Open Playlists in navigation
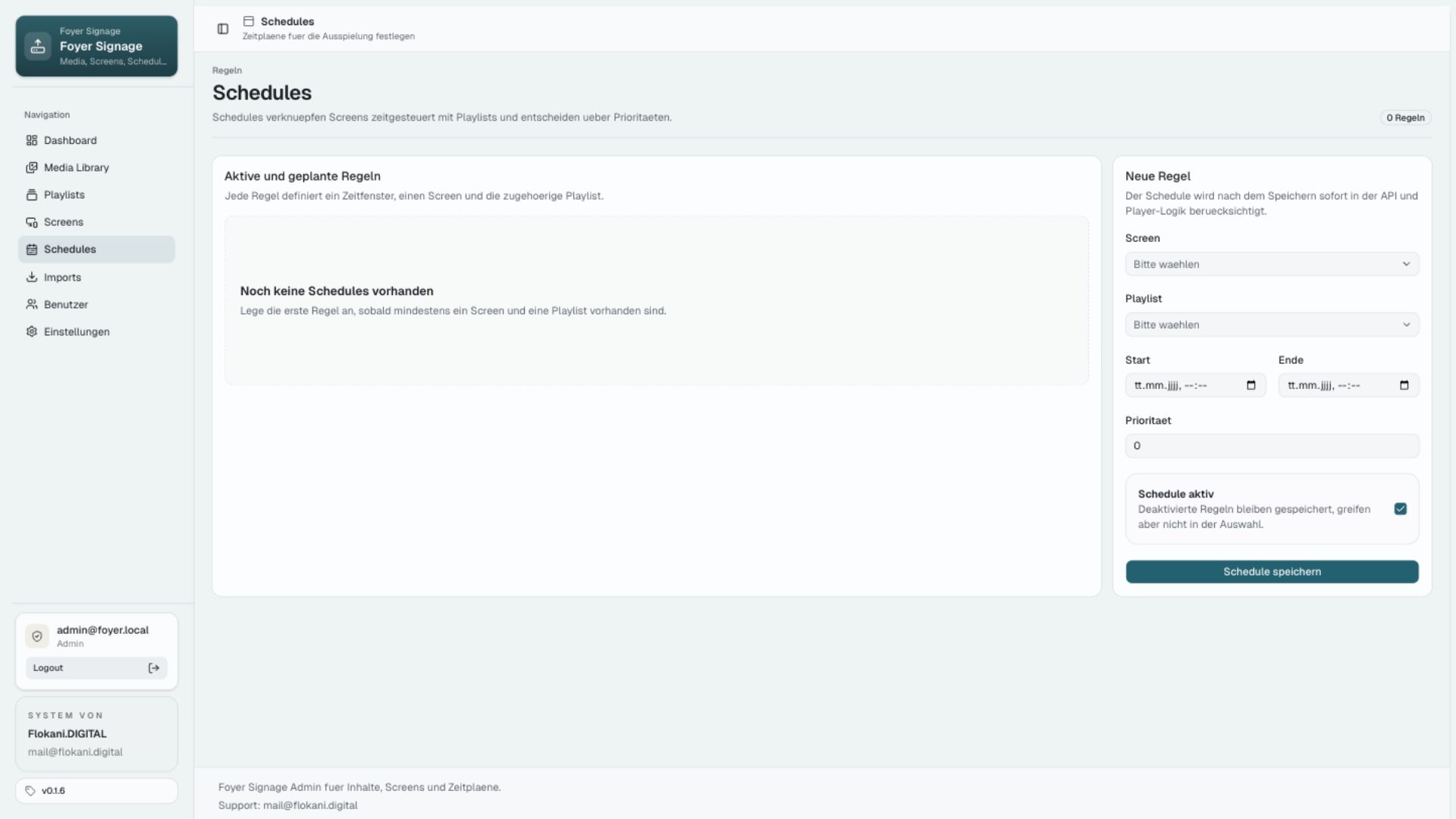Image resolution: width=1456 pixels, height=819 pixels. (96, 195)
